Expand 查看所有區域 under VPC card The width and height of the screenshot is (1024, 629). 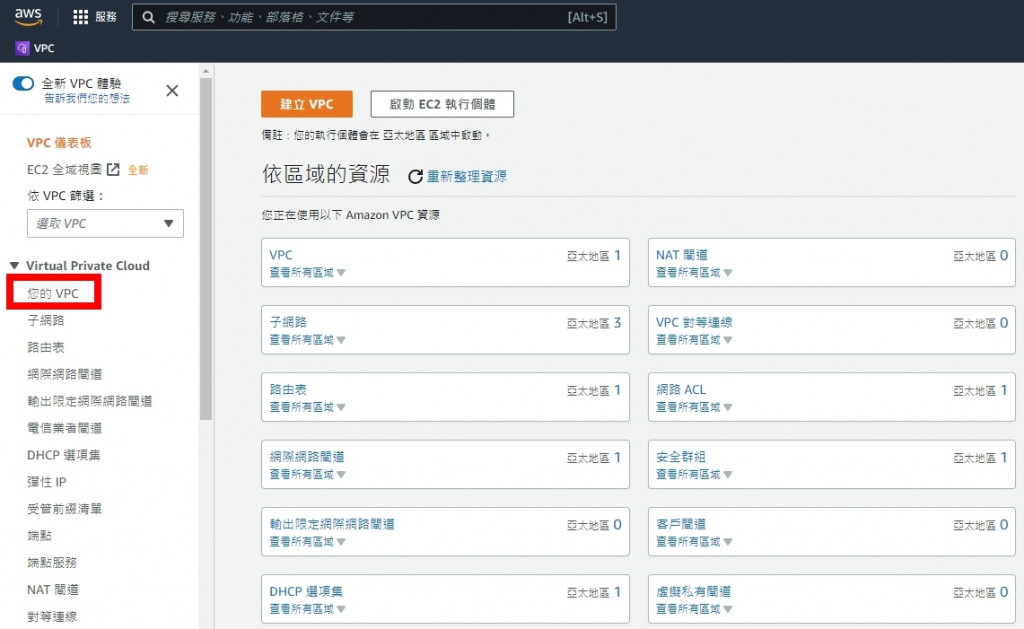point(307,272)
